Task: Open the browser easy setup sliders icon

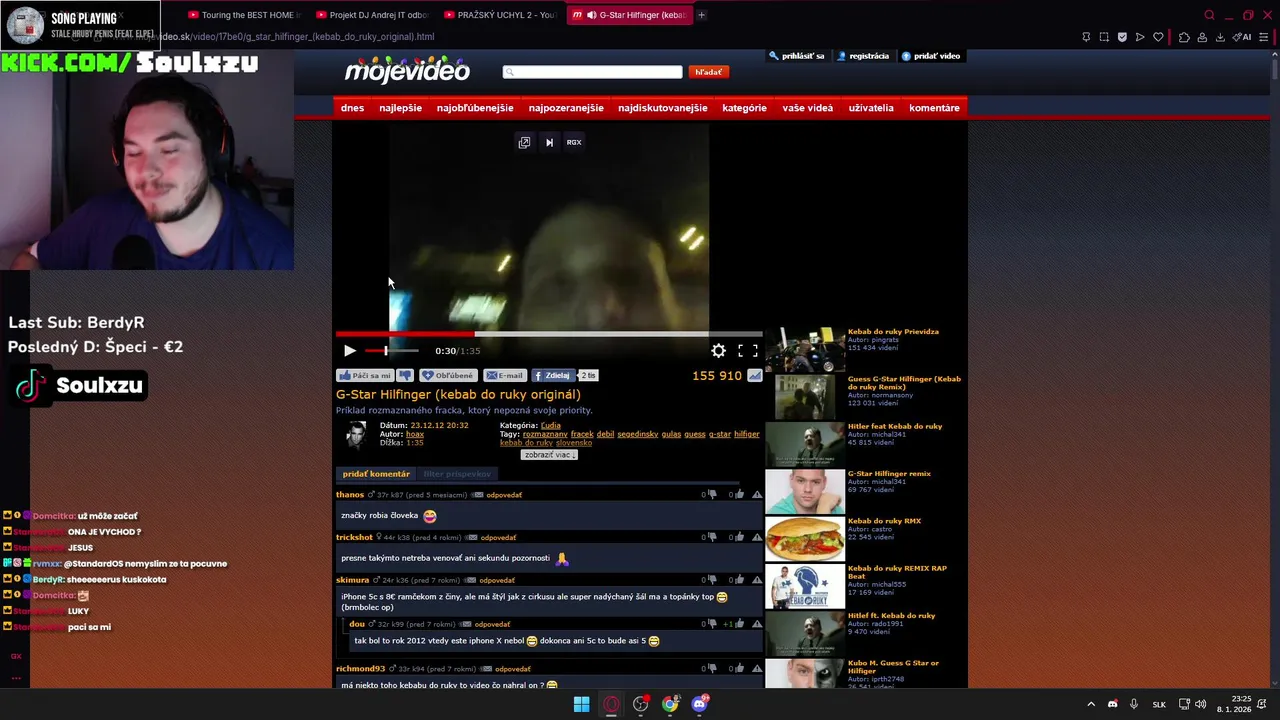Action: point(1265,37)
